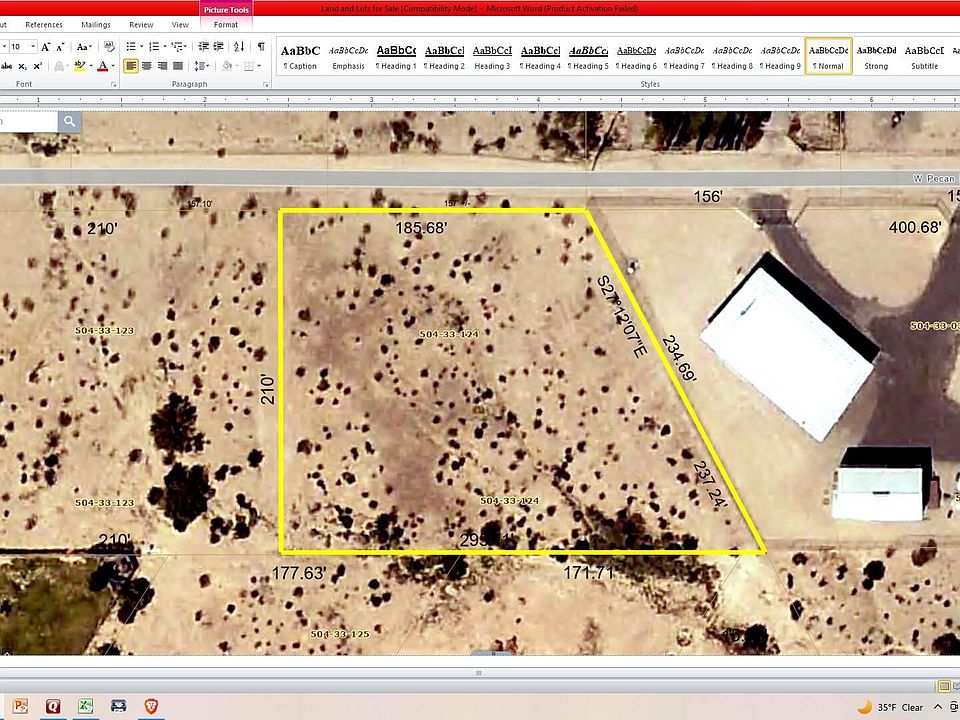
Task: Open the Line Spacing dropdown
Action: 202,66
